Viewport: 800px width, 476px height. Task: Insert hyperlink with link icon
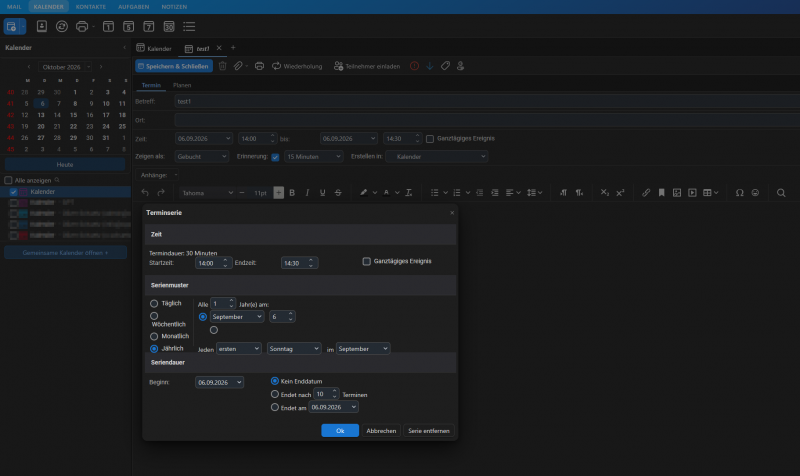click(646, 192)
